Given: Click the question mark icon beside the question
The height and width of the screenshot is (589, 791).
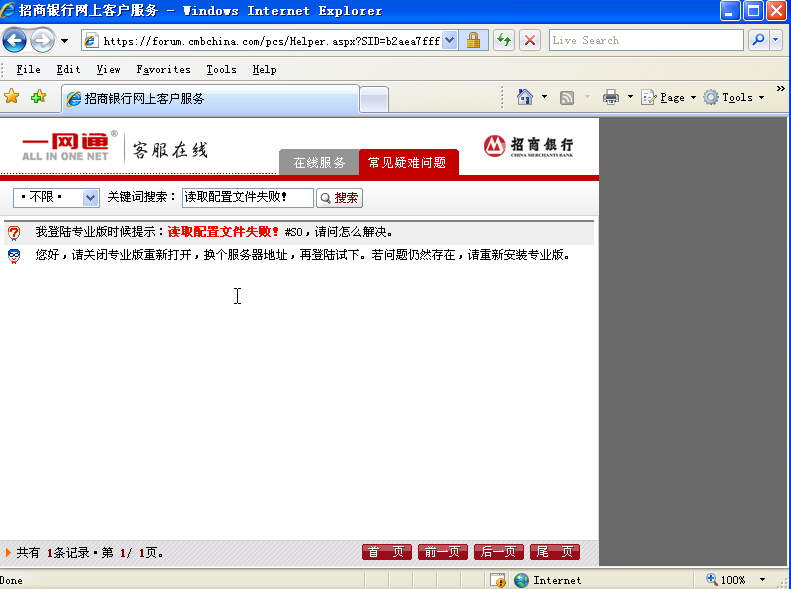Looking at the screenshot, I should 14,233.
